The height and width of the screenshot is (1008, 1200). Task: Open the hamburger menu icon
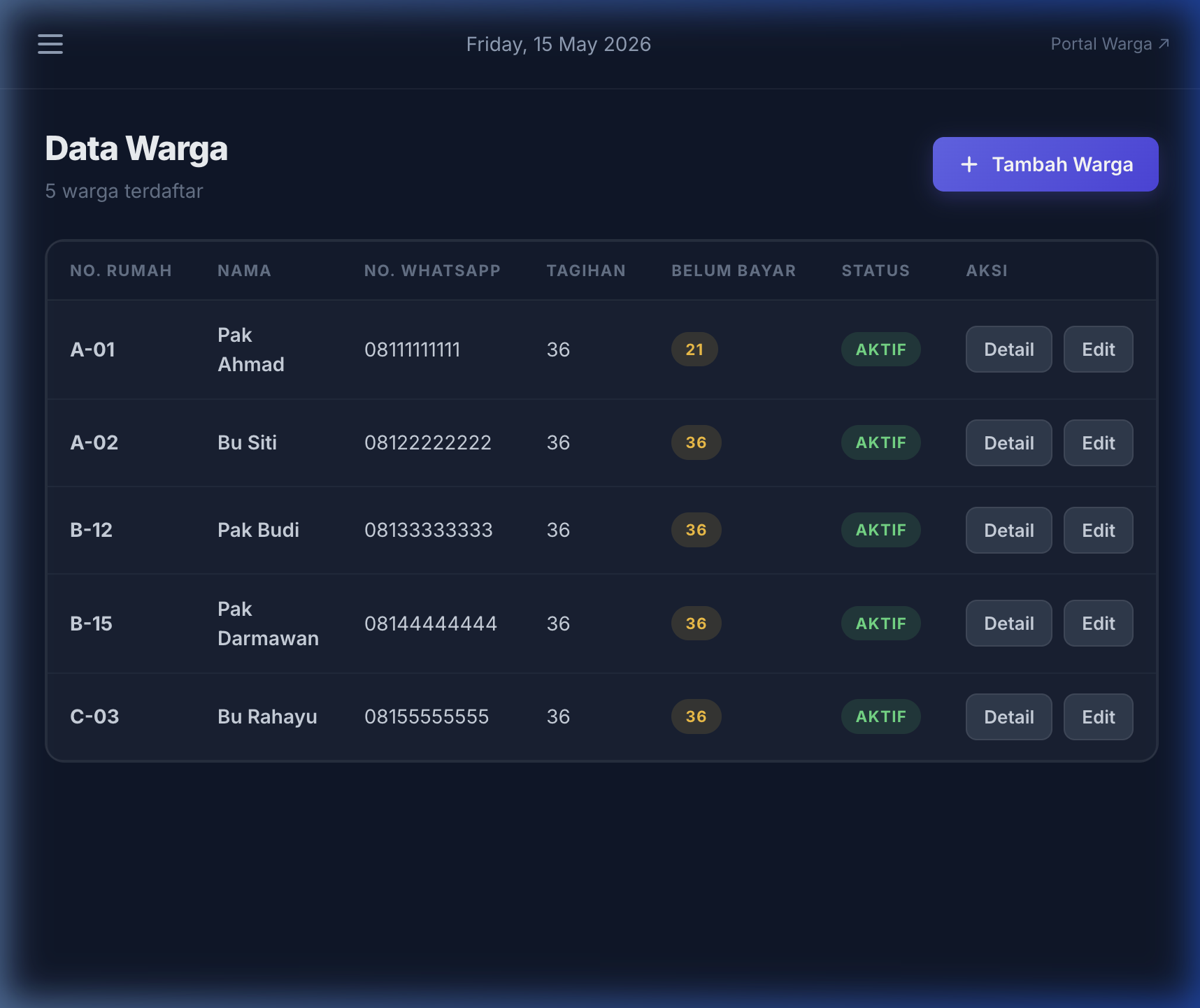click(50, 44)
